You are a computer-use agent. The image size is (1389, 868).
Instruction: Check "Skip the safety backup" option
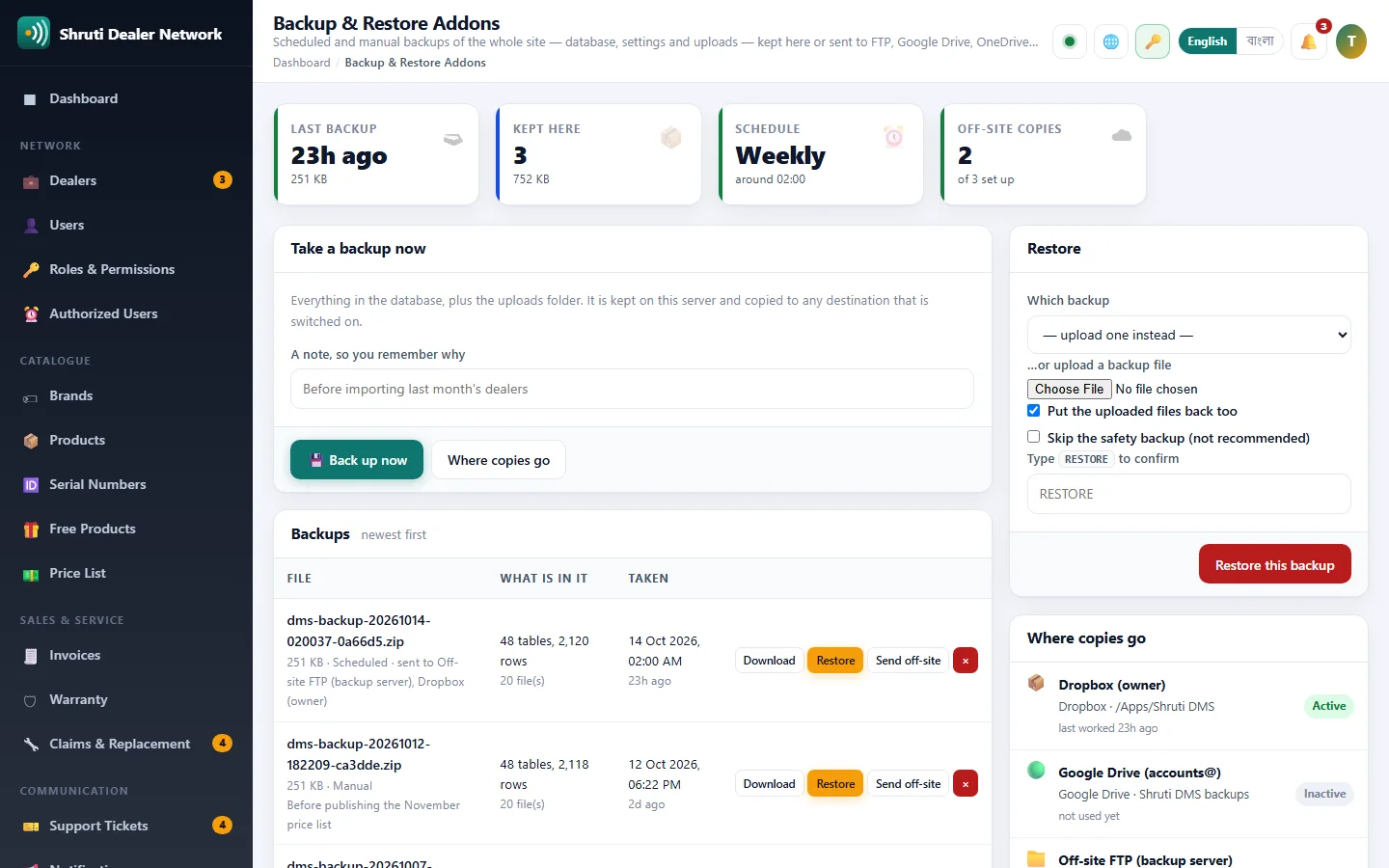click(x=1033, y=437)
